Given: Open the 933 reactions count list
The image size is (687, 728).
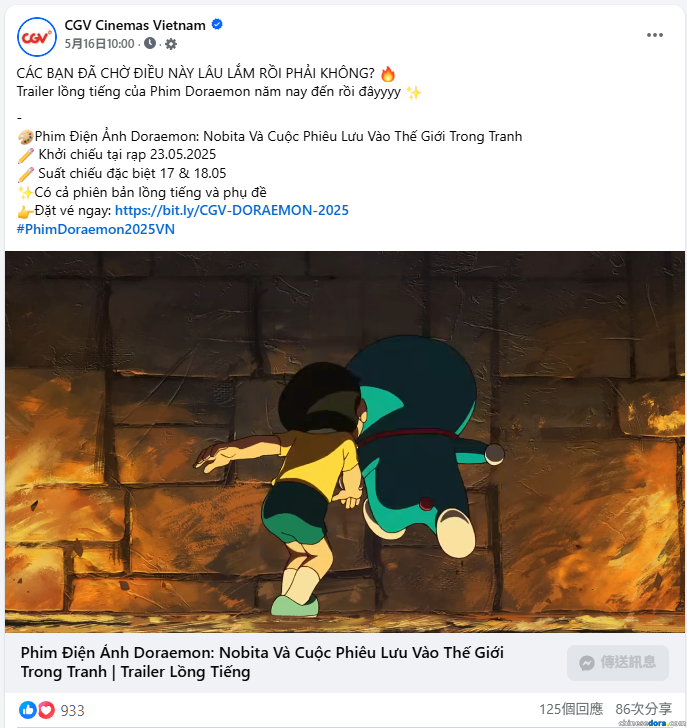Looking at the screenshot, I should 72,710.
